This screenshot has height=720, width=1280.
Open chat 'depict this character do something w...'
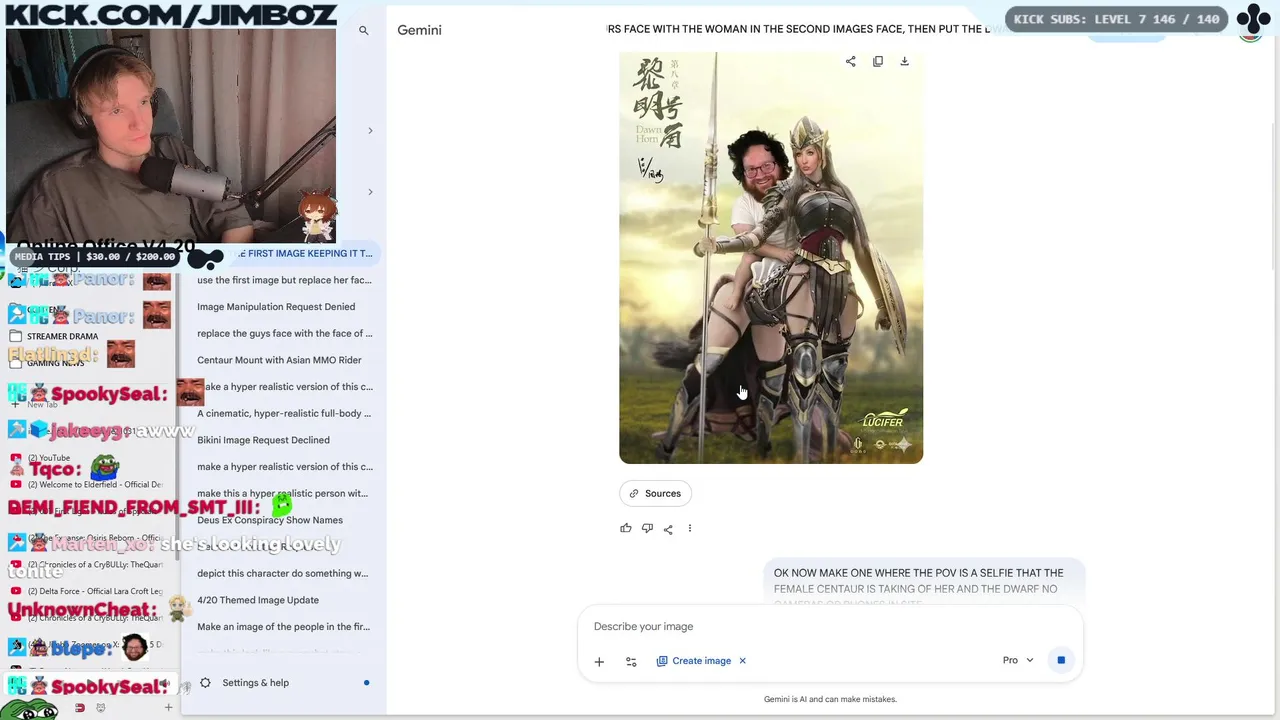coord(283,573)
